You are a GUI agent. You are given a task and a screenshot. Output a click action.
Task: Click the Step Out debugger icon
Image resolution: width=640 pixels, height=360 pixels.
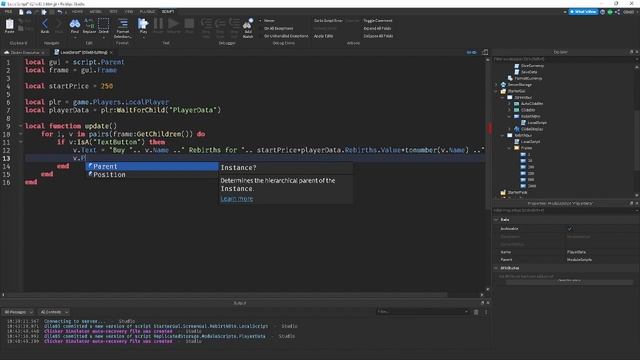(234, 24)
